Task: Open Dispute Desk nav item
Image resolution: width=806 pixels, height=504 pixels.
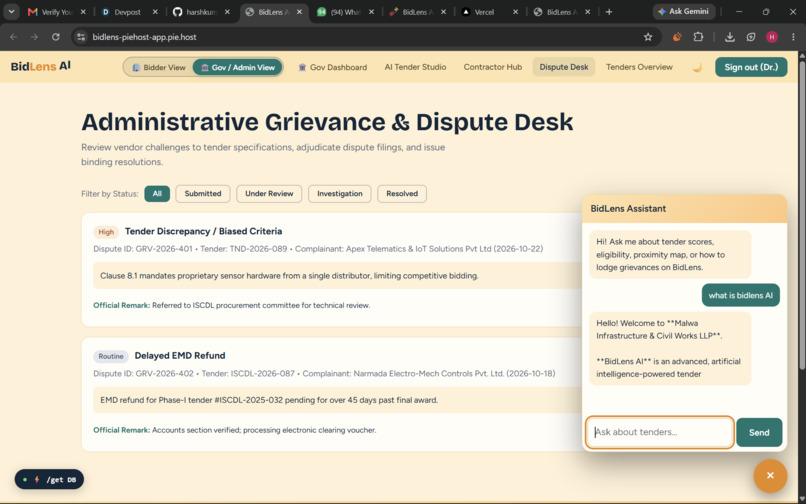Action: [564, 67]
